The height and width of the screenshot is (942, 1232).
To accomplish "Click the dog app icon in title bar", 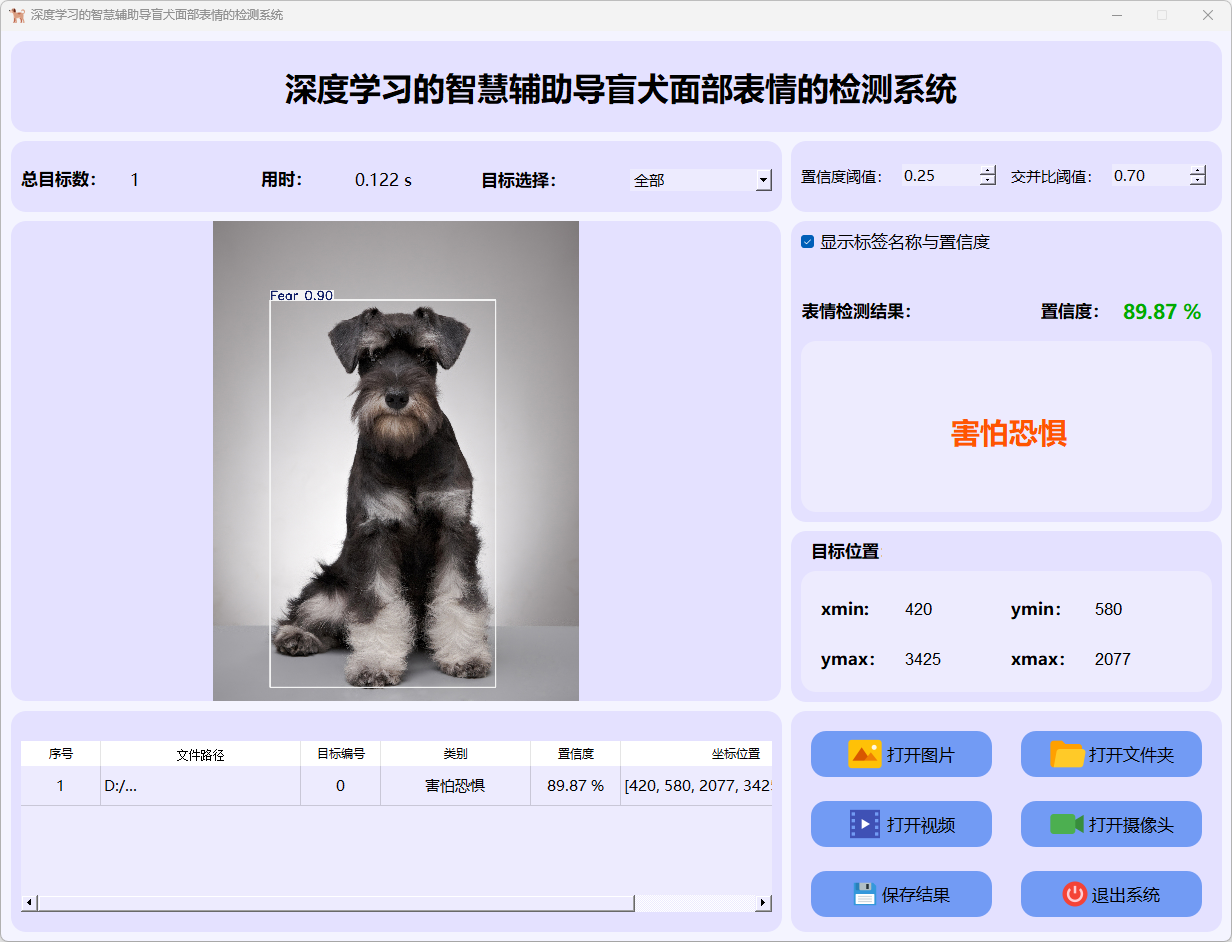I will pyautogui.click(x=17, y=15).
